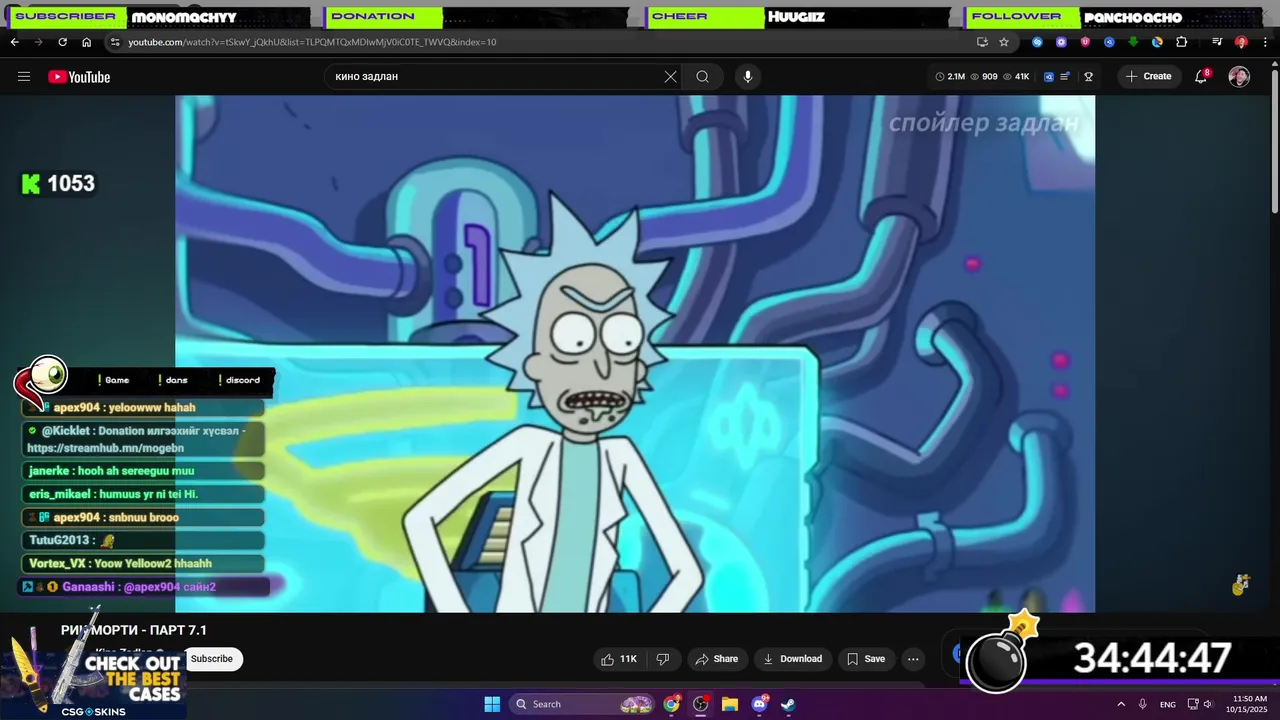The height and width of the screenshot is (720, 1280).
Task: Open the Windows Start menu
Action: 492,704
